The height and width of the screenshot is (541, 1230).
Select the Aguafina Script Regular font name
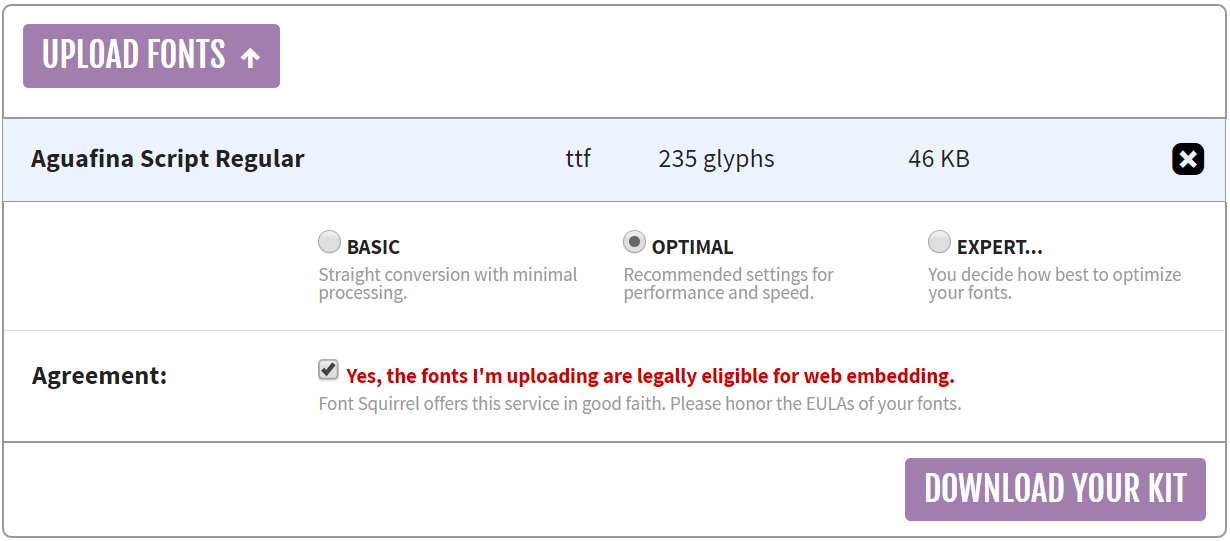click(x=168, y=159)
